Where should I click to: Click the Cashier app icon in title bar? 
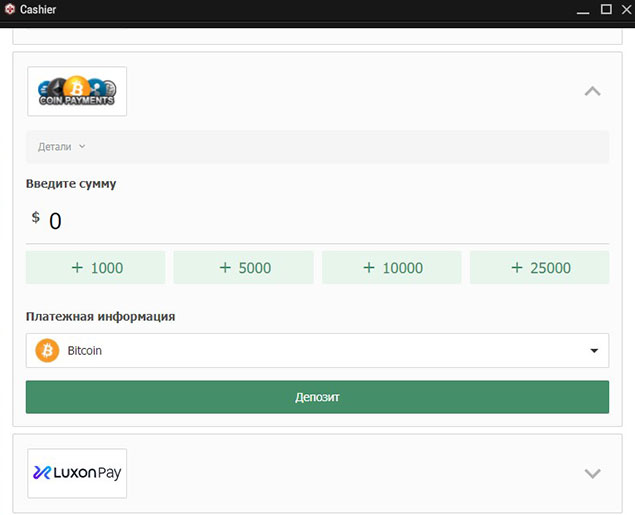point(10,9)
